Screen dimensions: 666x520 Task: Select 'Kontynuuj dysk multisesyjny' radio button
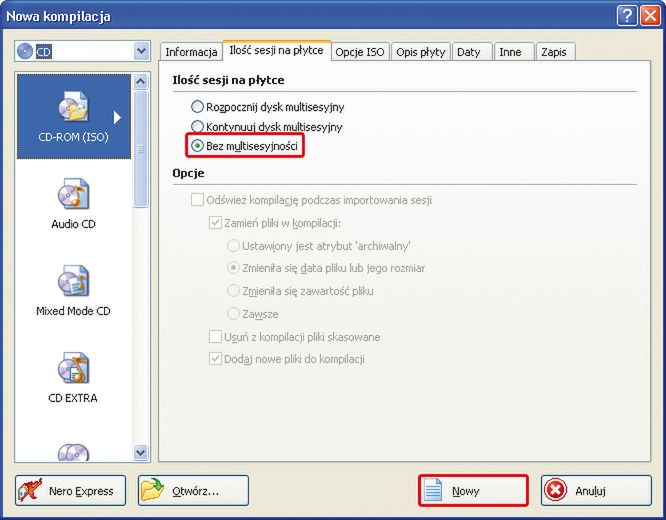(x=197, y=127)
